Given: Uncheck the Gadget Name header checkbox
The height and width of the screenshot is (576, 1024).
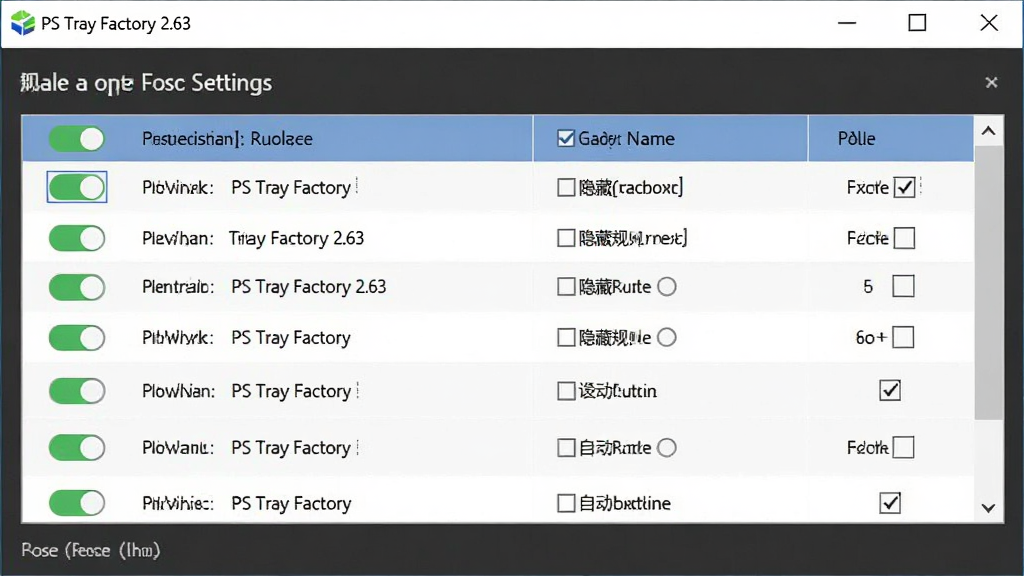Looking at the screenshot, I should tap(566, 138).
